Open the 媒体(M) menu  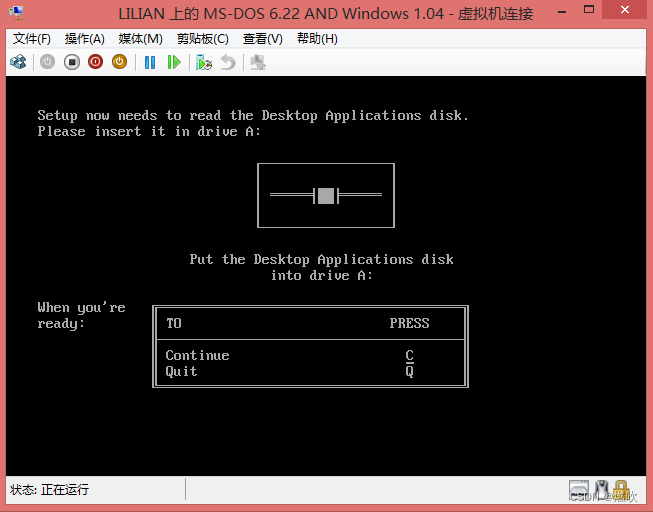[140, 39]
